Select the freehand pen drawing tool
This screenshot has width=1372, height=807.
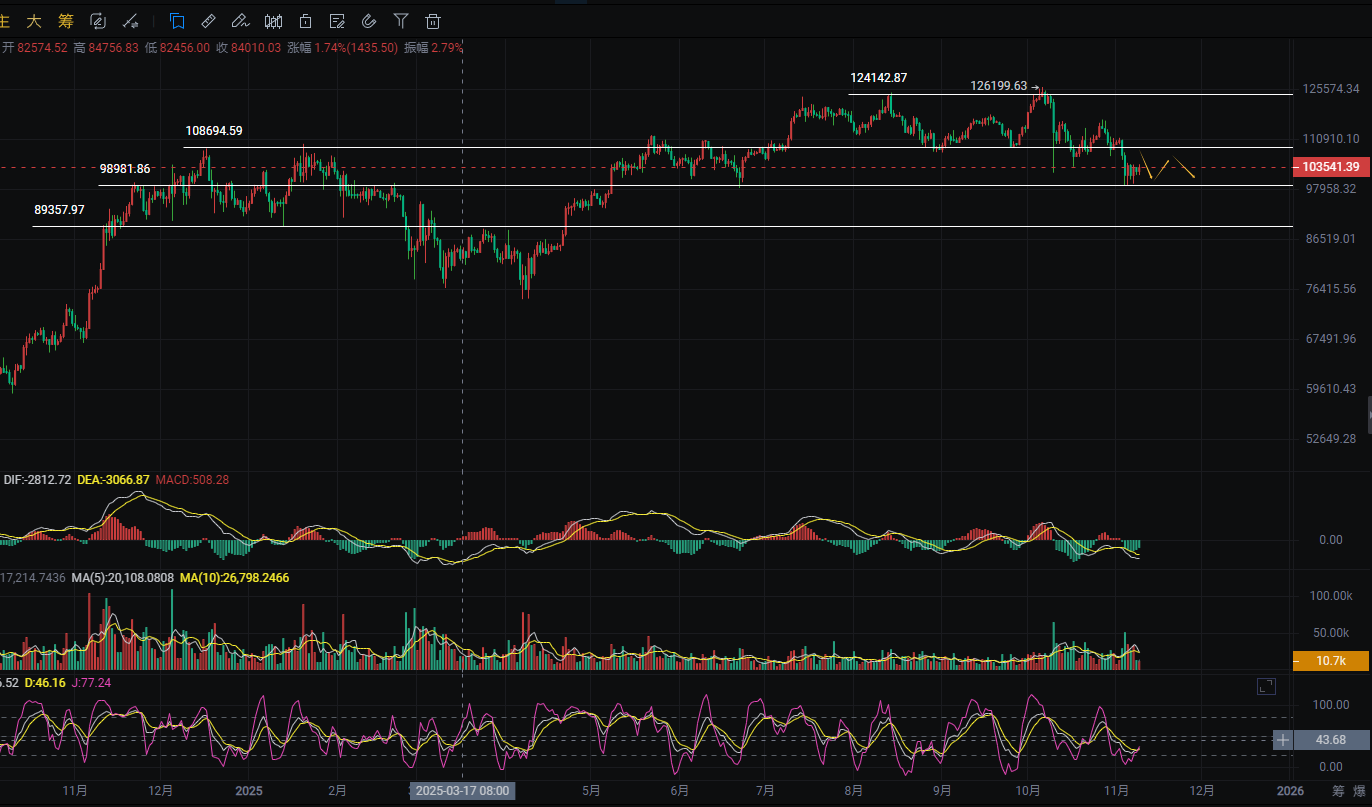click(240, 20)
